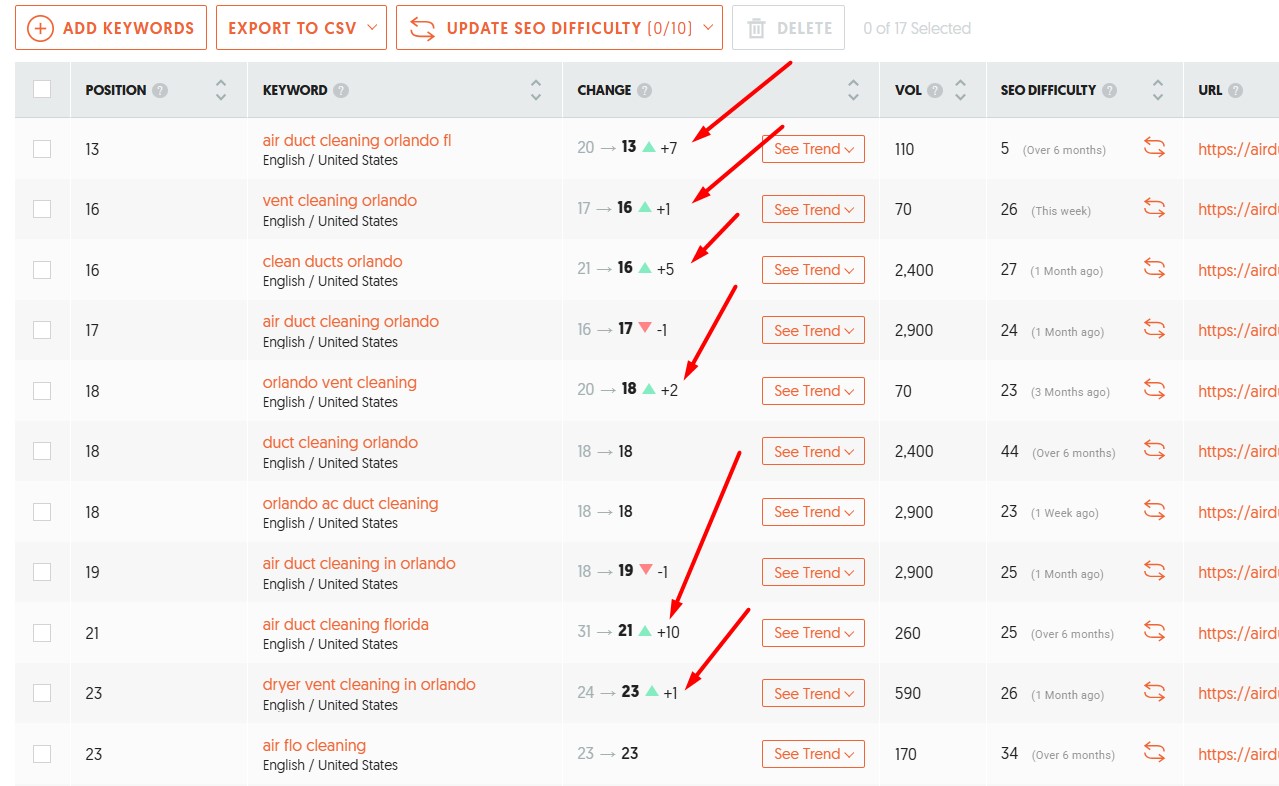1279x786 pixels.
Task: Click the Add Keywords button
Action: tap(111, 28)
